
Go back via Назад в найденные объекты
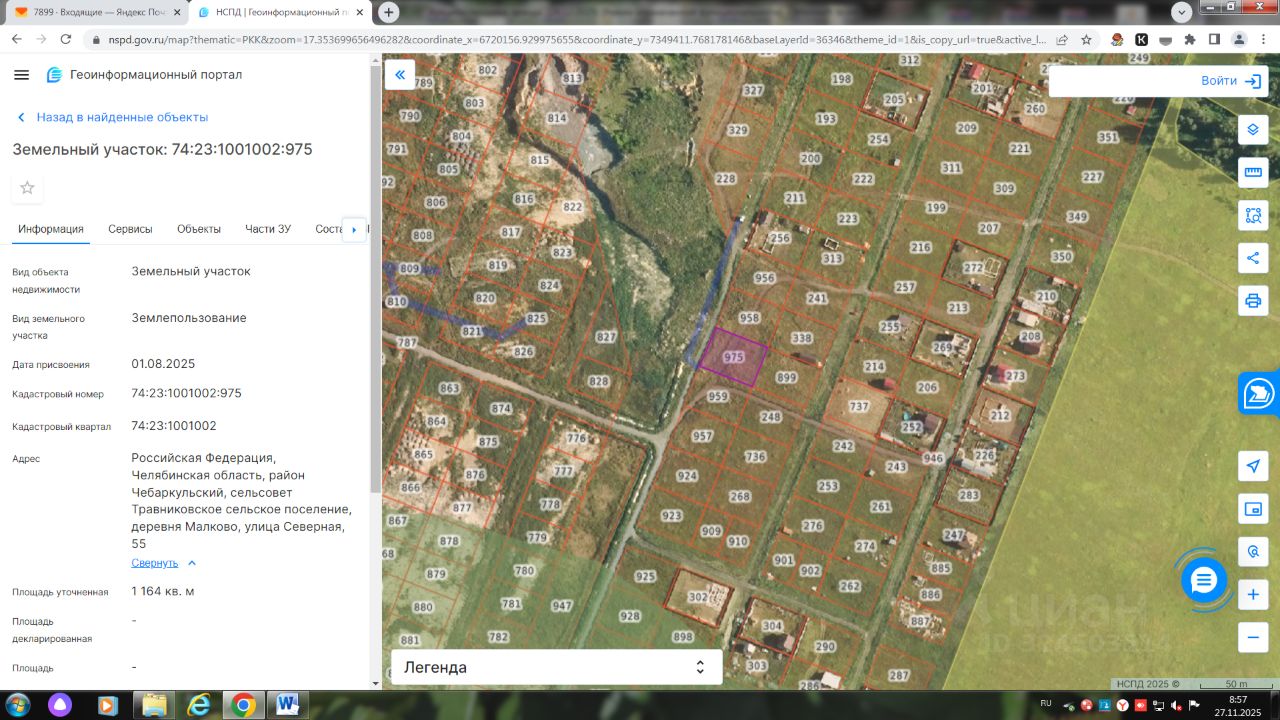tap(112, 117)
